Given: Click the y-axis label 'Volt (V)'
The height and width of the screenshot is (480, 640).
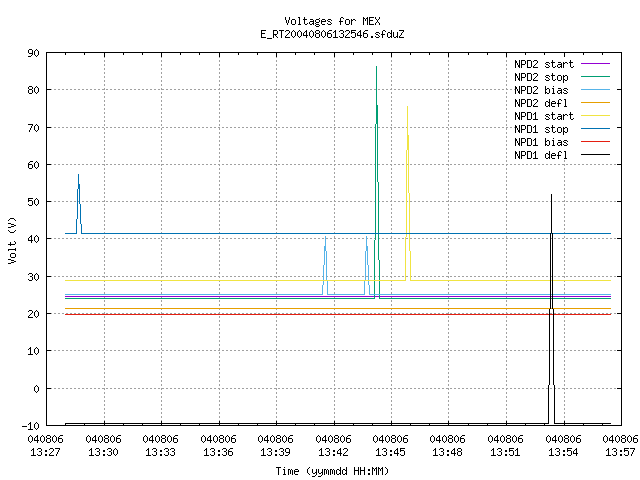Looking at the screenshot, I should [12, 241].
